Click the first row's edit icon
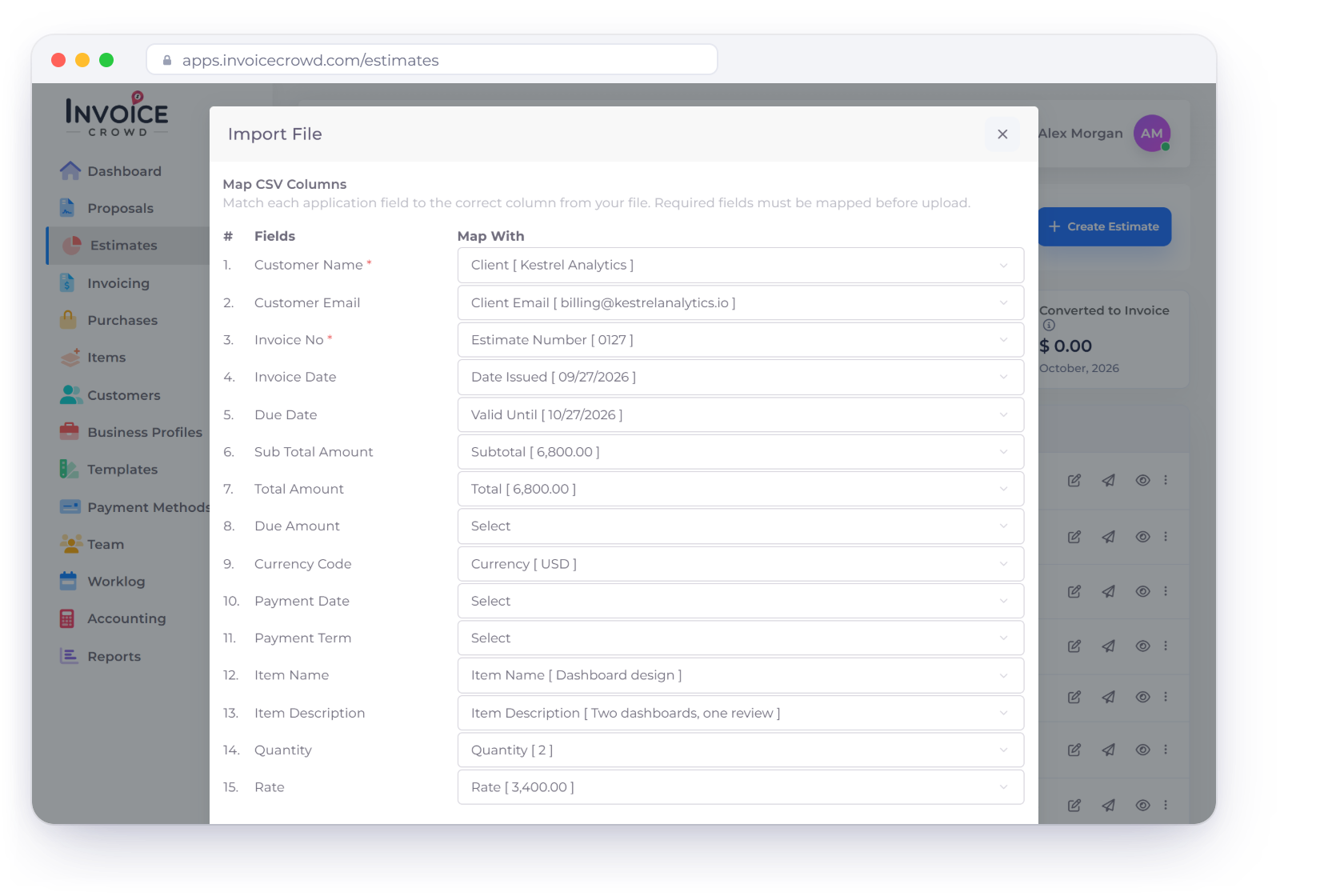Image resolution: width=1344 pixels, height=896 pixels. (x=1074, y=480)
